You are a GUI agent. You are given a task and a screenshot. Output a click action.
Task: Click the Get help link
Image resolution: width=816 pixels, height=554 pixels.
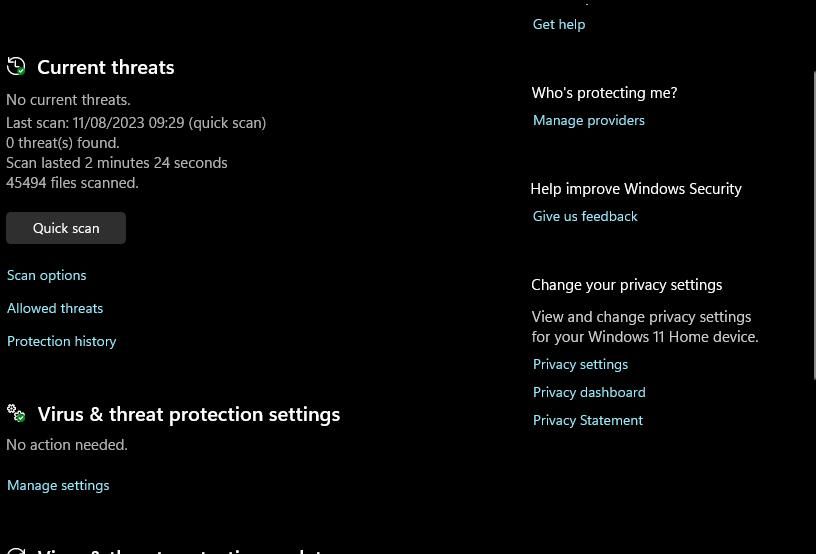point(559,24)
